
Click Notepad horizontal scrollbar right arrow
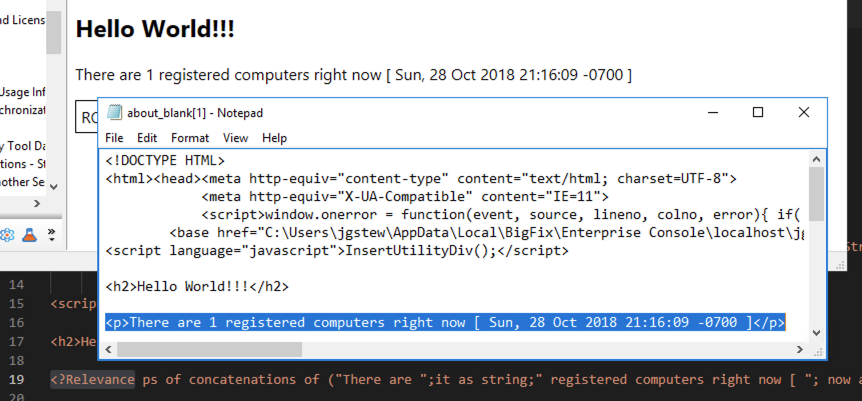tap(800, 349)
